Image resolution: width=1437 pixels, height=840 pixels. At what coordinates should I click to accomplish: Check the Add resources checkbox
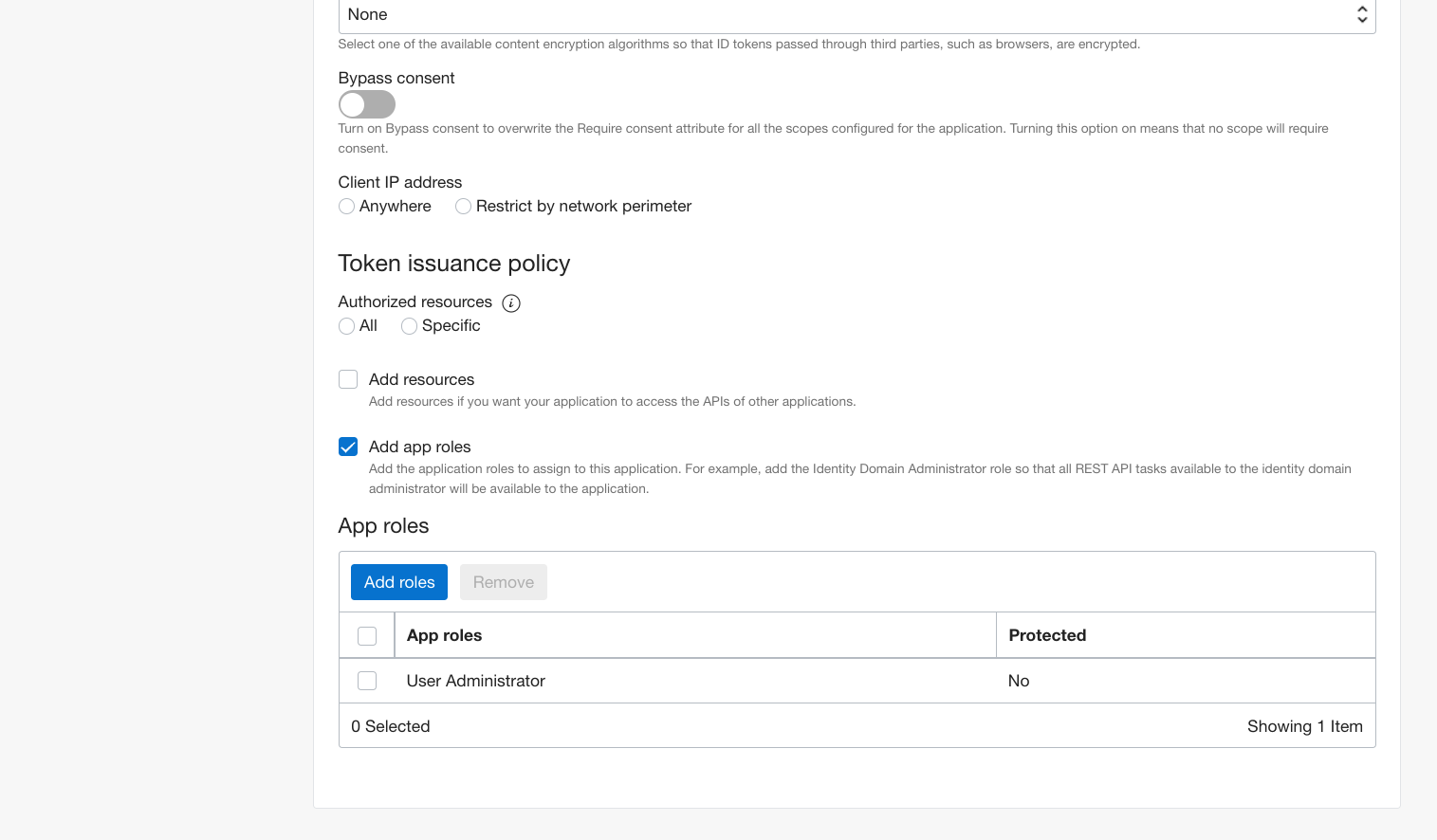click(x=348, y=378)
